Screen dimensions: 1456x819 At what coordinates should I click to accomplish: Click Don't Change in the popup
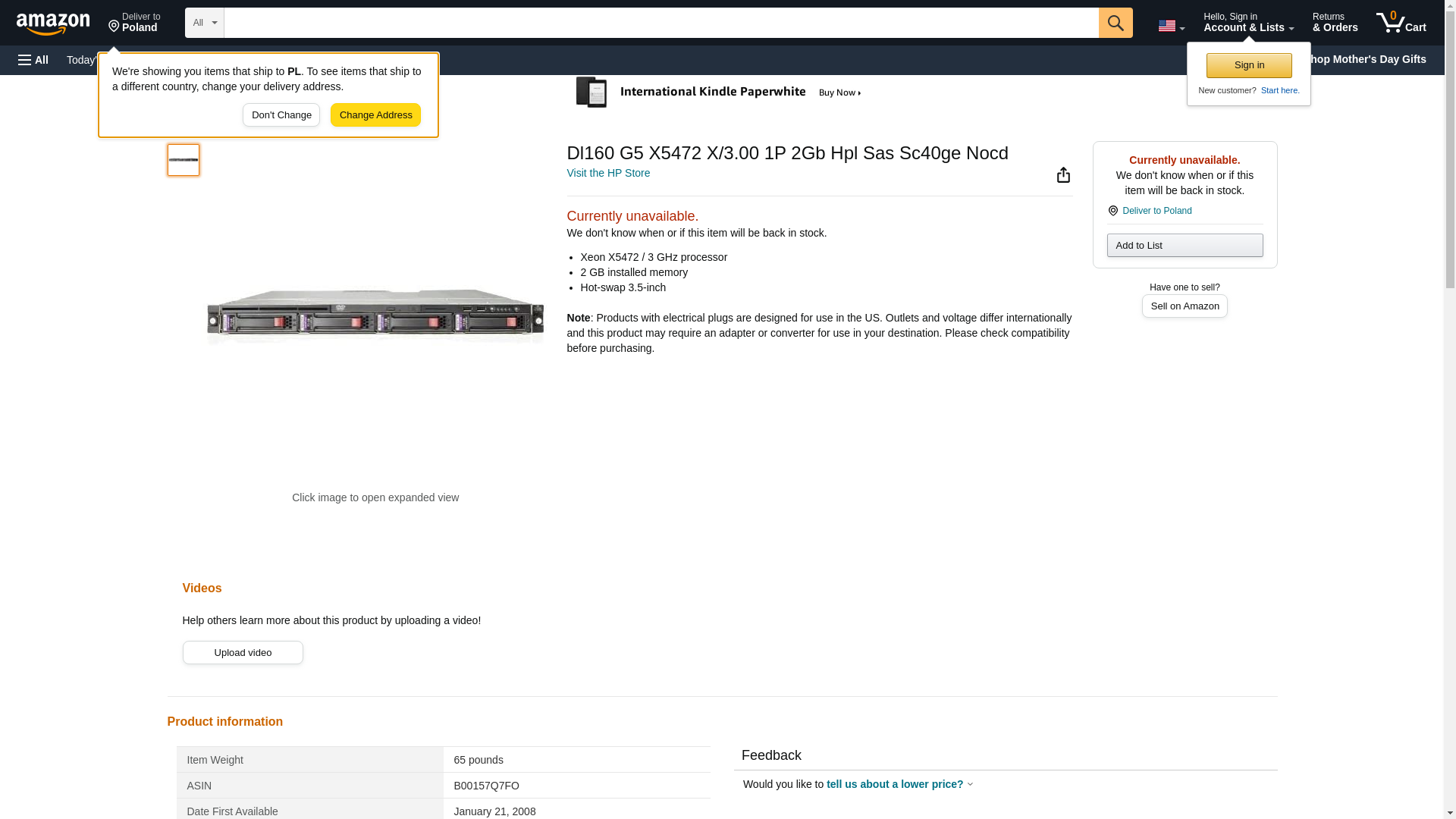(281, 115)
